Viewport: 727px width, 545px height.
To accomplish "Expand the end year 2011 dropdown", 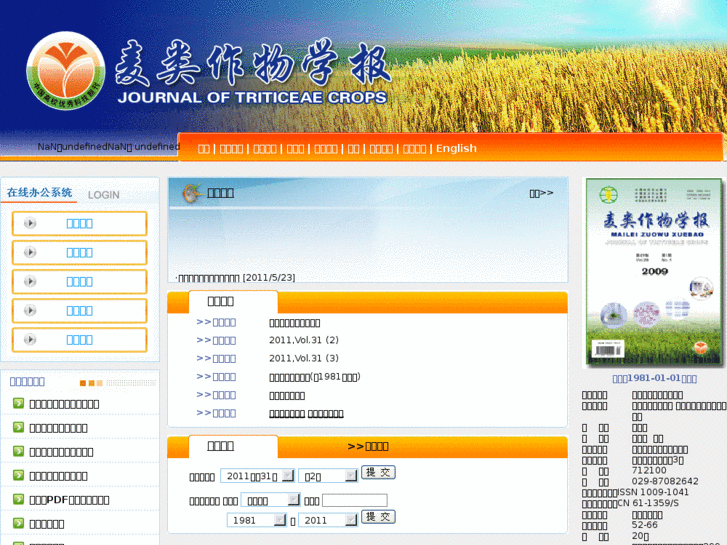I will 328,520.
